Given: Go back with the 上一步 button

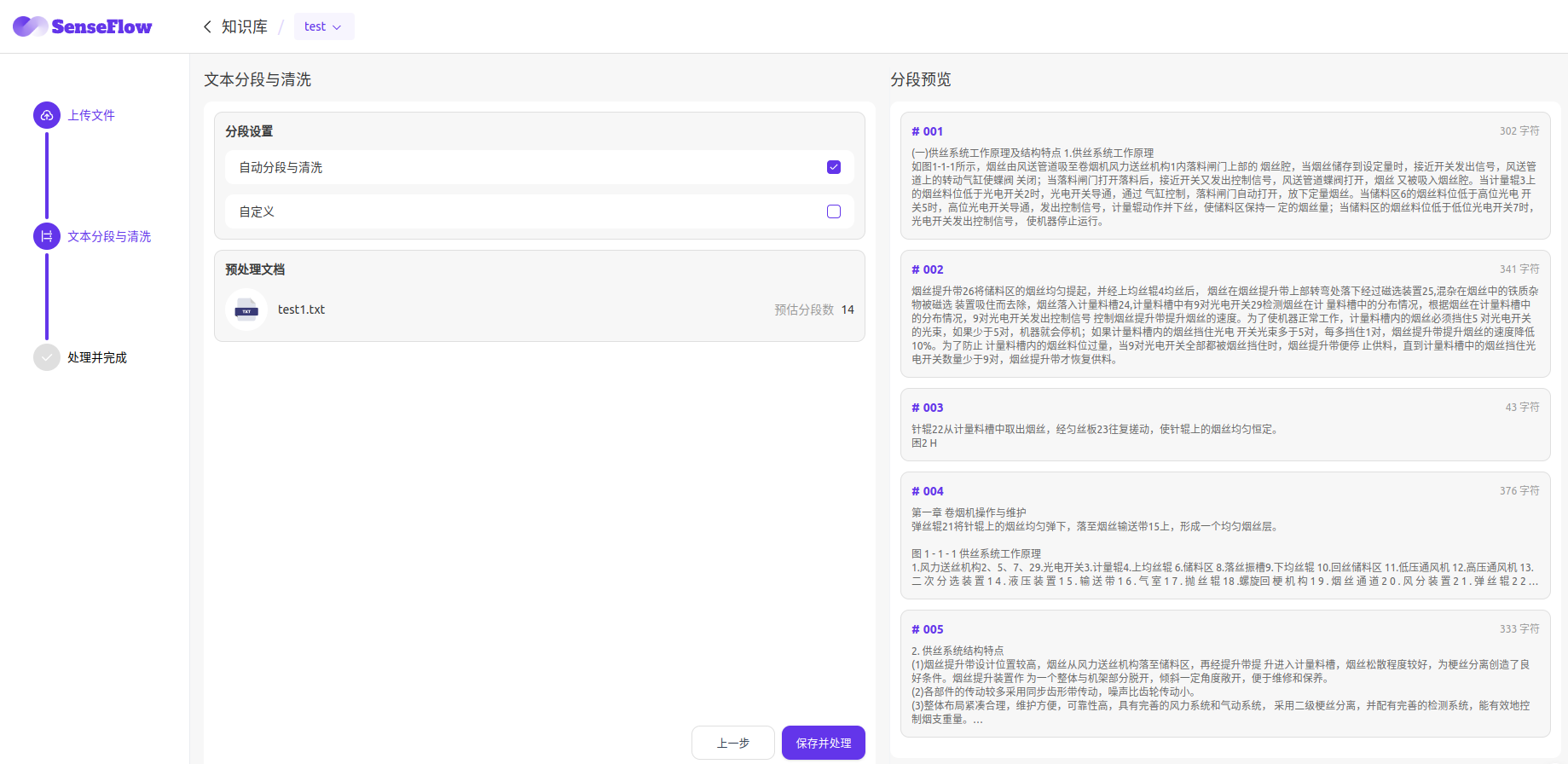Looking at the screenshot, I should pos(733,743).
